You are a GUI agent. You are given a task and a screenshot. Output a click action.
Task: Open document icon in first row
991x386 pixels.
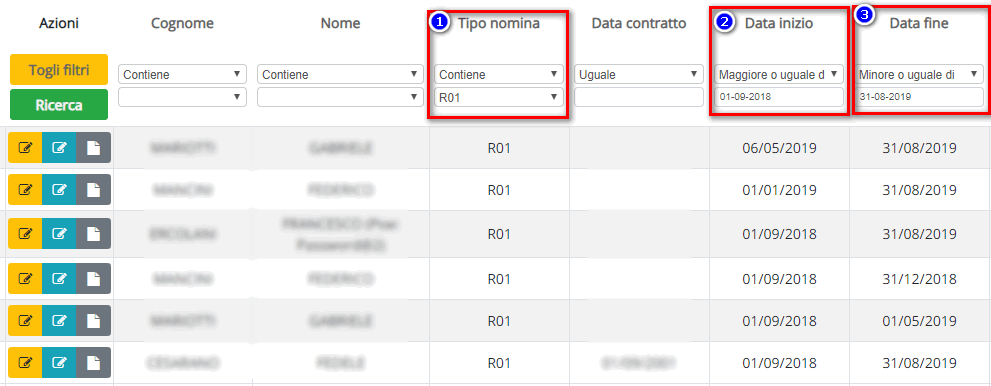pos(94,148)
